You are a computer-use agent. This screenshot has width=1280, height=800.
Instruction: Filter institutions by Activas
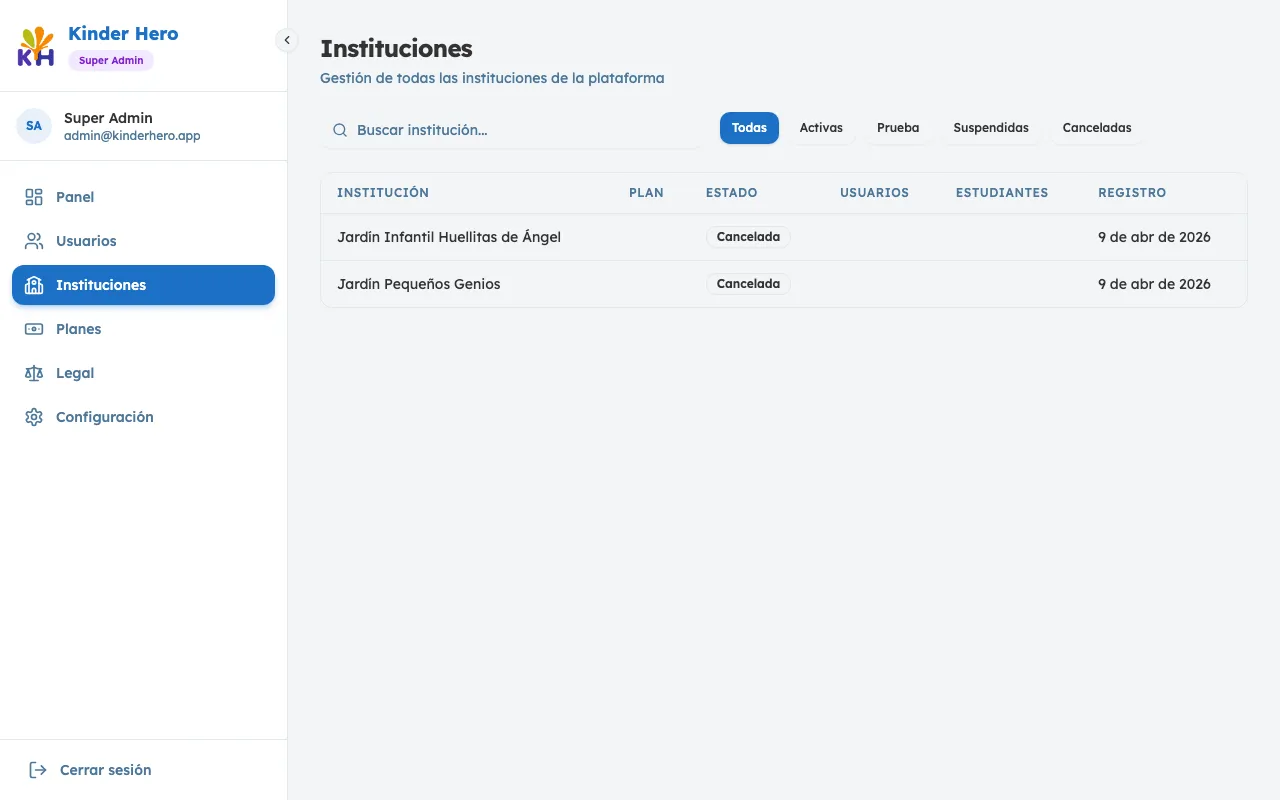[x=821, y=128]
